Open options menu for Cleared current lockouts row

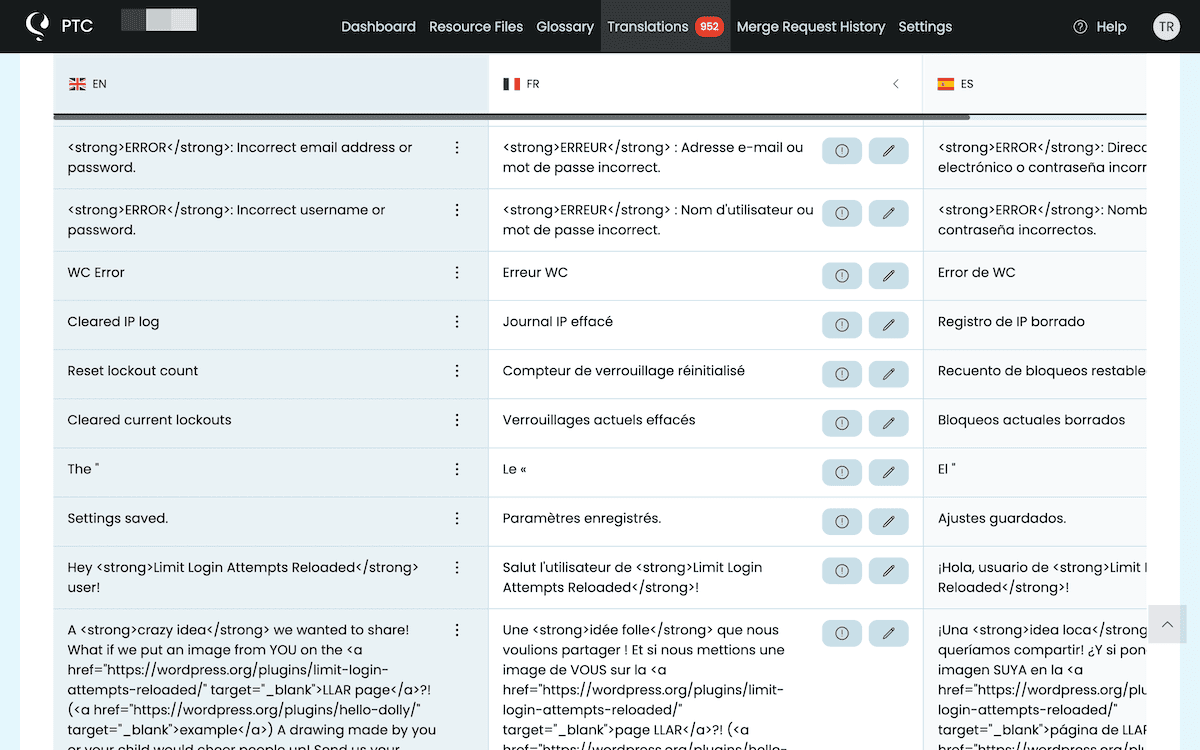click(457, 420)
